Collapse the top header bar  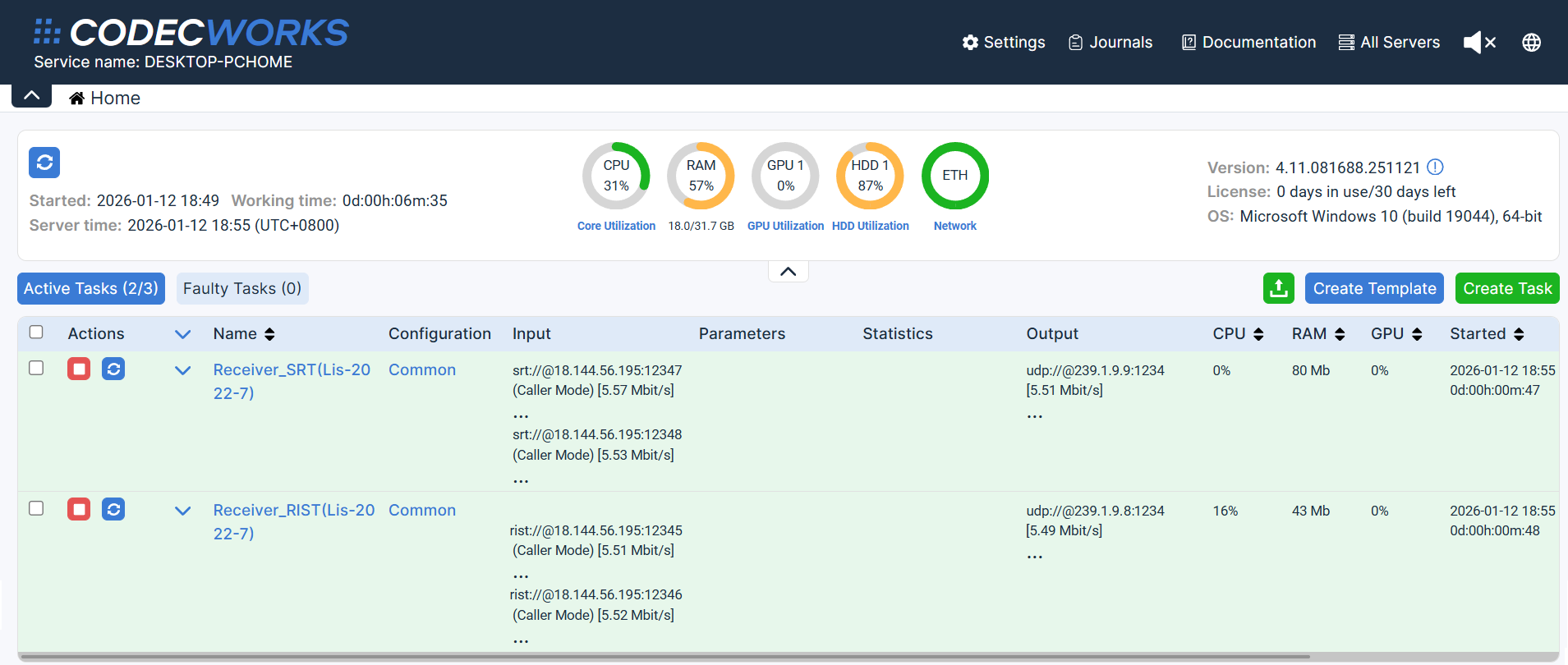(x=32, y=95)
